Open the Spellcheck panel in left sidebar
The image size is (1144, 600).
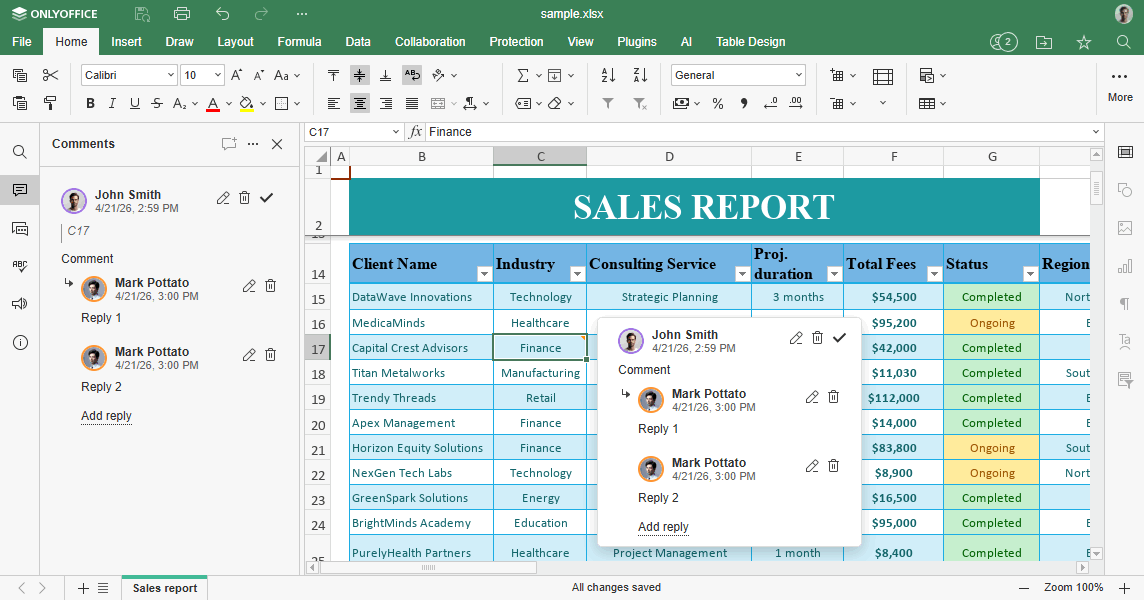coord(20,266)
